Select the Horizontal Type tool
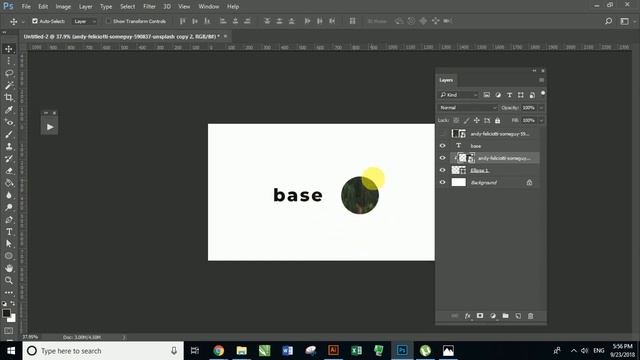 click(9, 232)
